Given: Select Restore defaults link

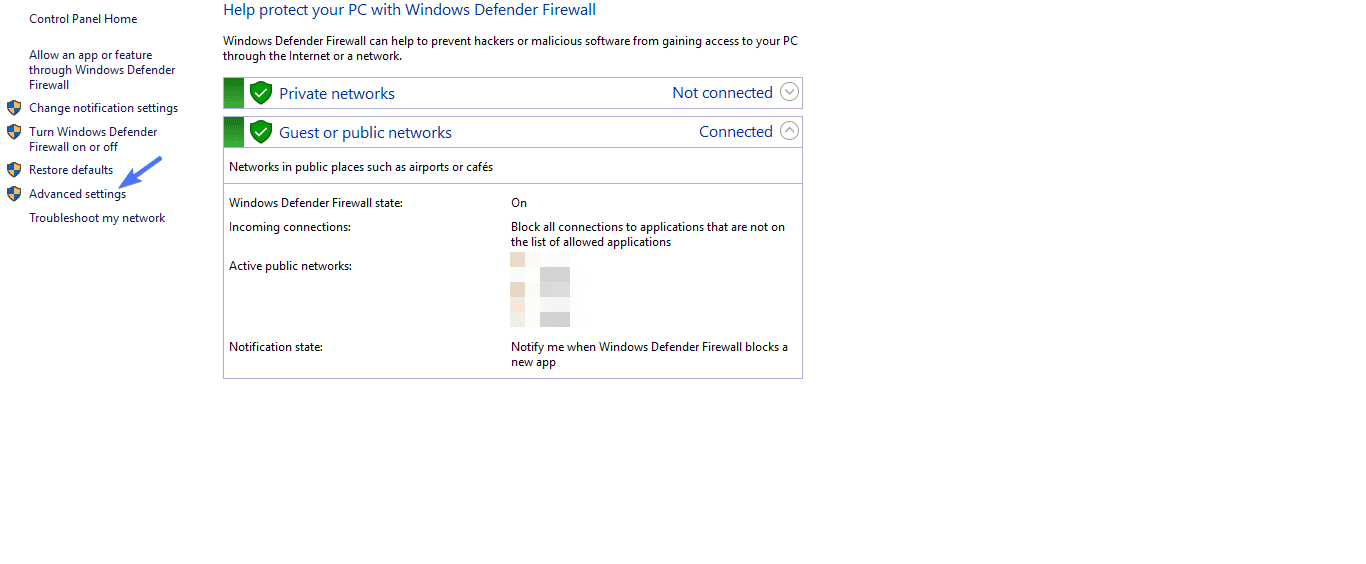Looking at the screenshot, I should 71,170.
